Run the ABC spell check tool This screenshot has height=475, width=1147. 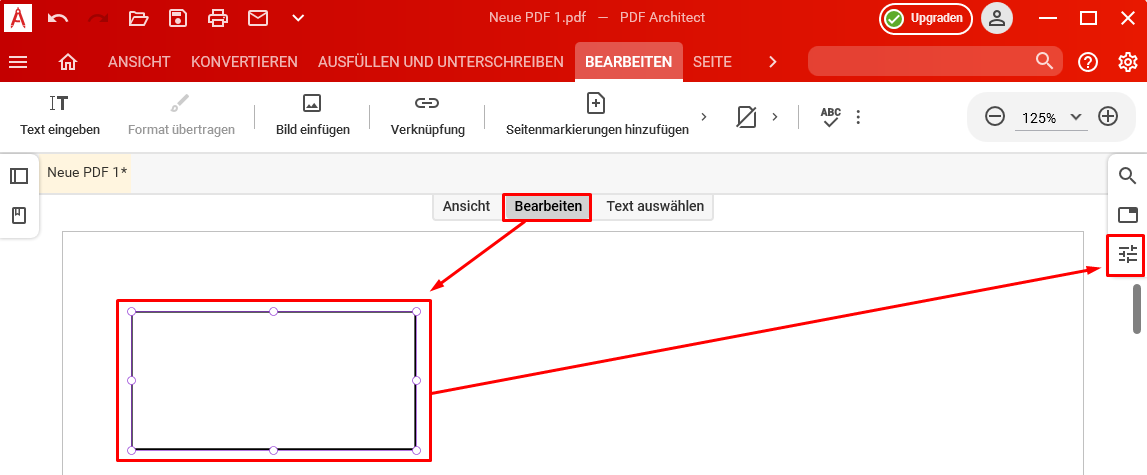click(830, 117)
